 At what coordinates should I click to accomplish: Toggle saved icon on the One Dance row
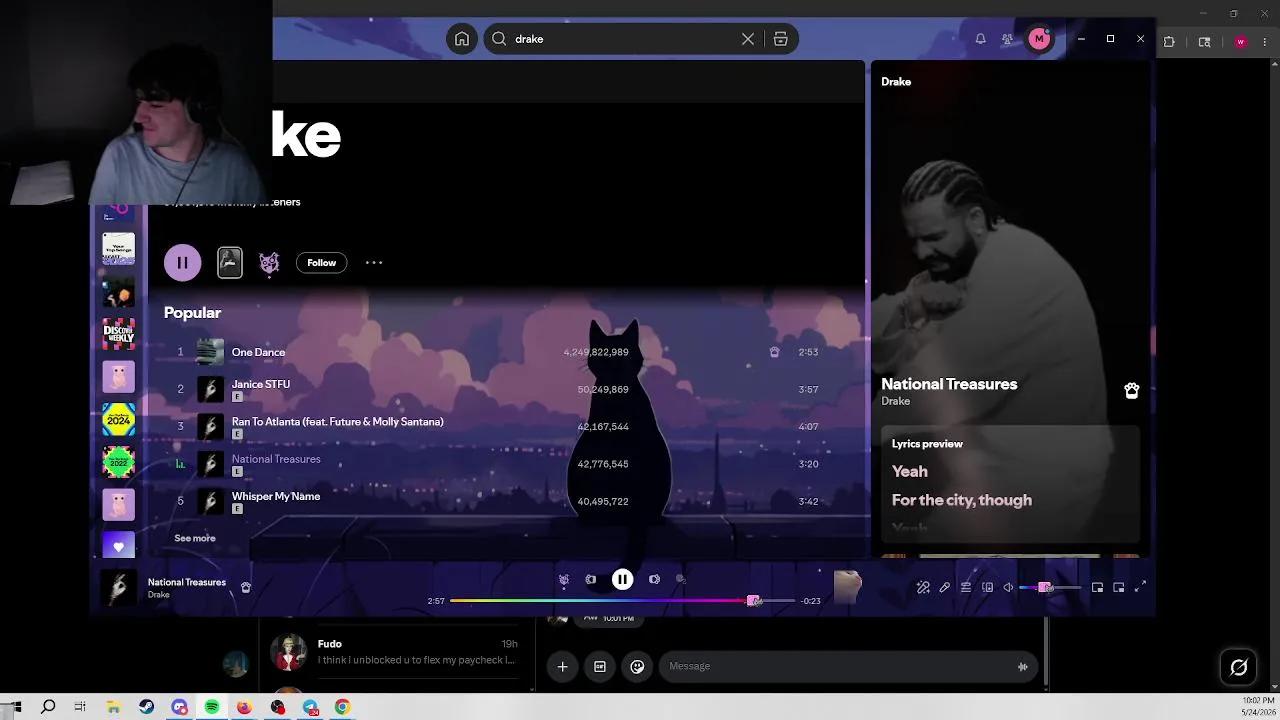coord(774,352)
